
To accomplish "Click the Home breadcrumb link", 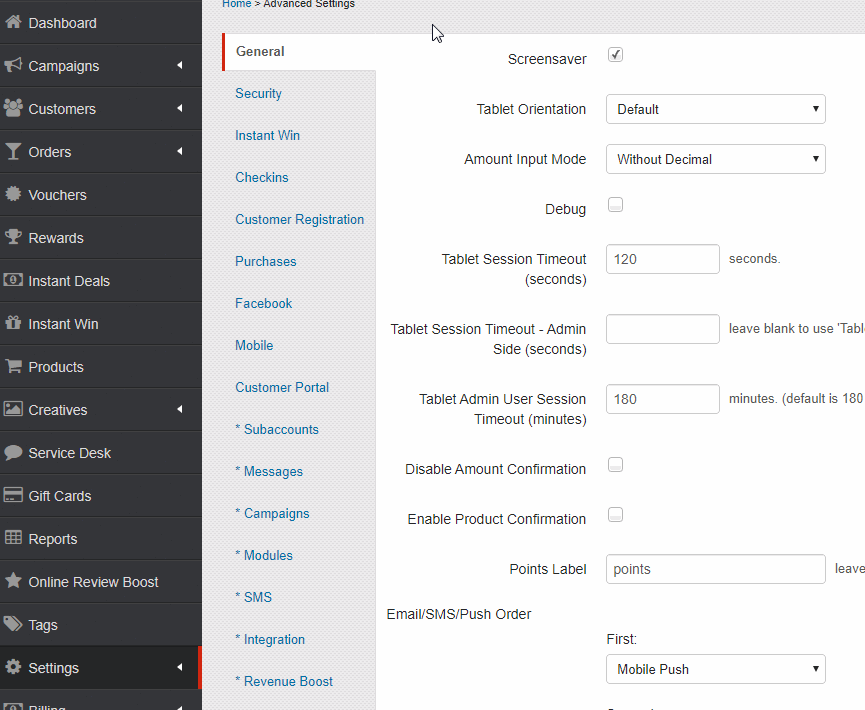I will pyautogui.click(x=236, y=4).
